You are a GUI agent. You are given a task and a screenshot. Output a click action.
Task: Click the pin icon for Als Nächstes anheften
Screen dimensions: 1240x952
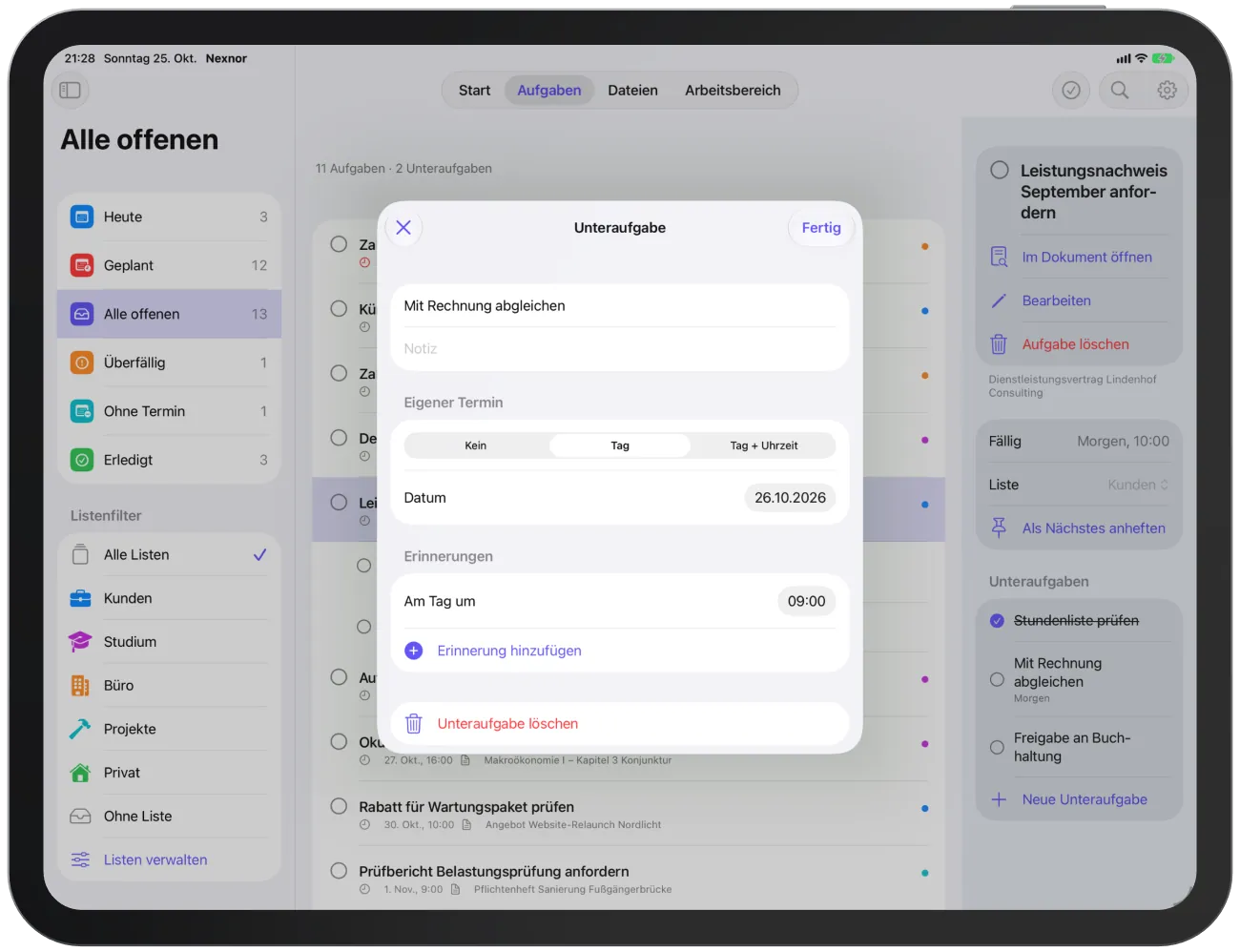point(999,528)
